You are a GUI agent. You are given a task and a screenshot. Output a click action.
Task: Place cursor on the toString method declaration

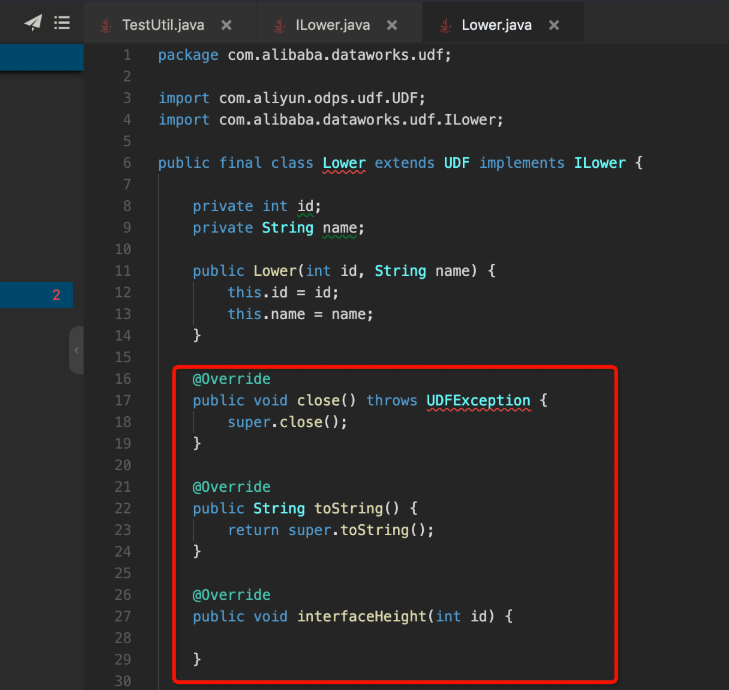pyautogui.click(x=348, y=508)
